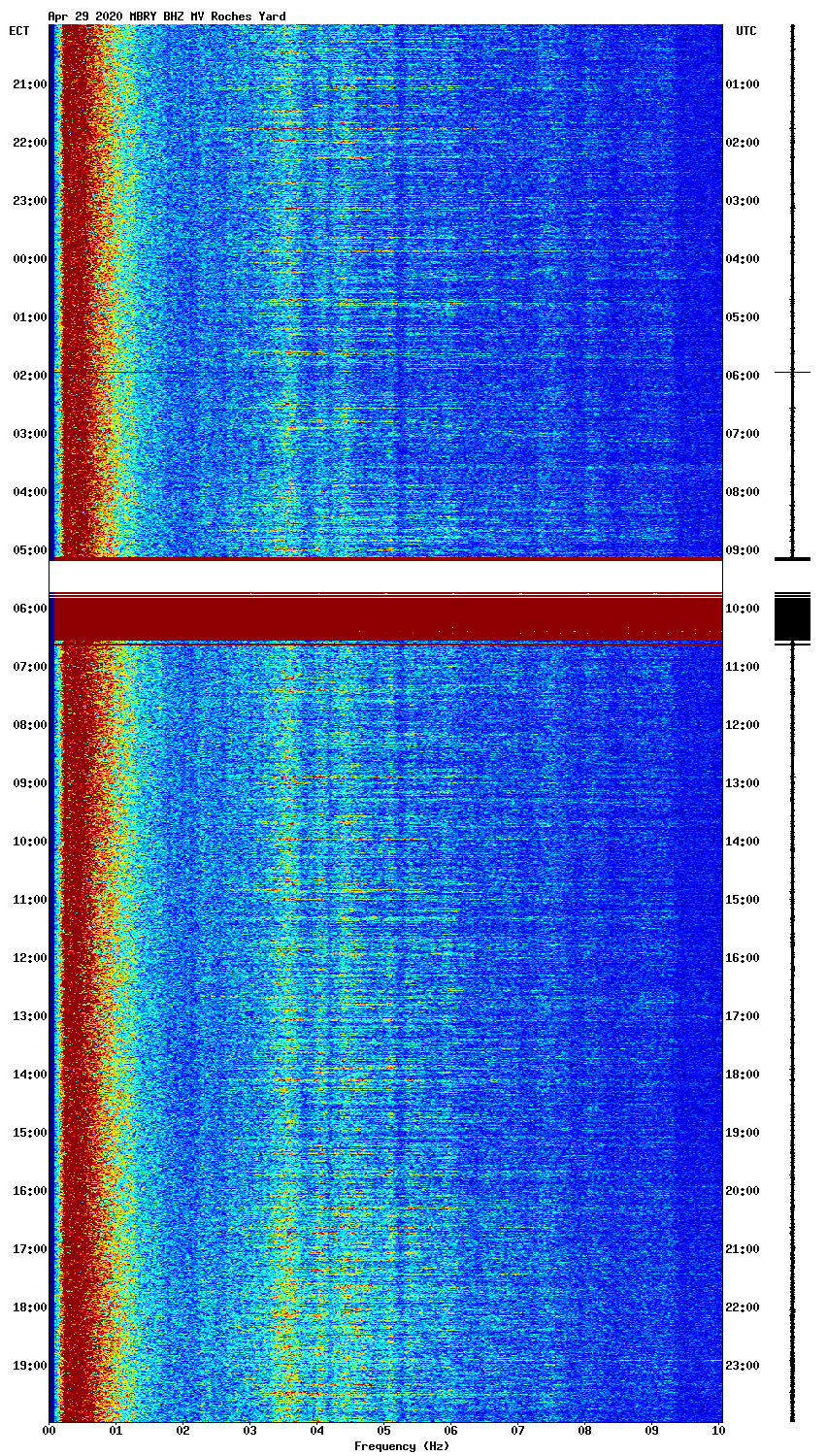Select the '03' frequency axis tick label
Image resolution: width=827 pixels, height=1456 pixels.
tap(250, 1431)
